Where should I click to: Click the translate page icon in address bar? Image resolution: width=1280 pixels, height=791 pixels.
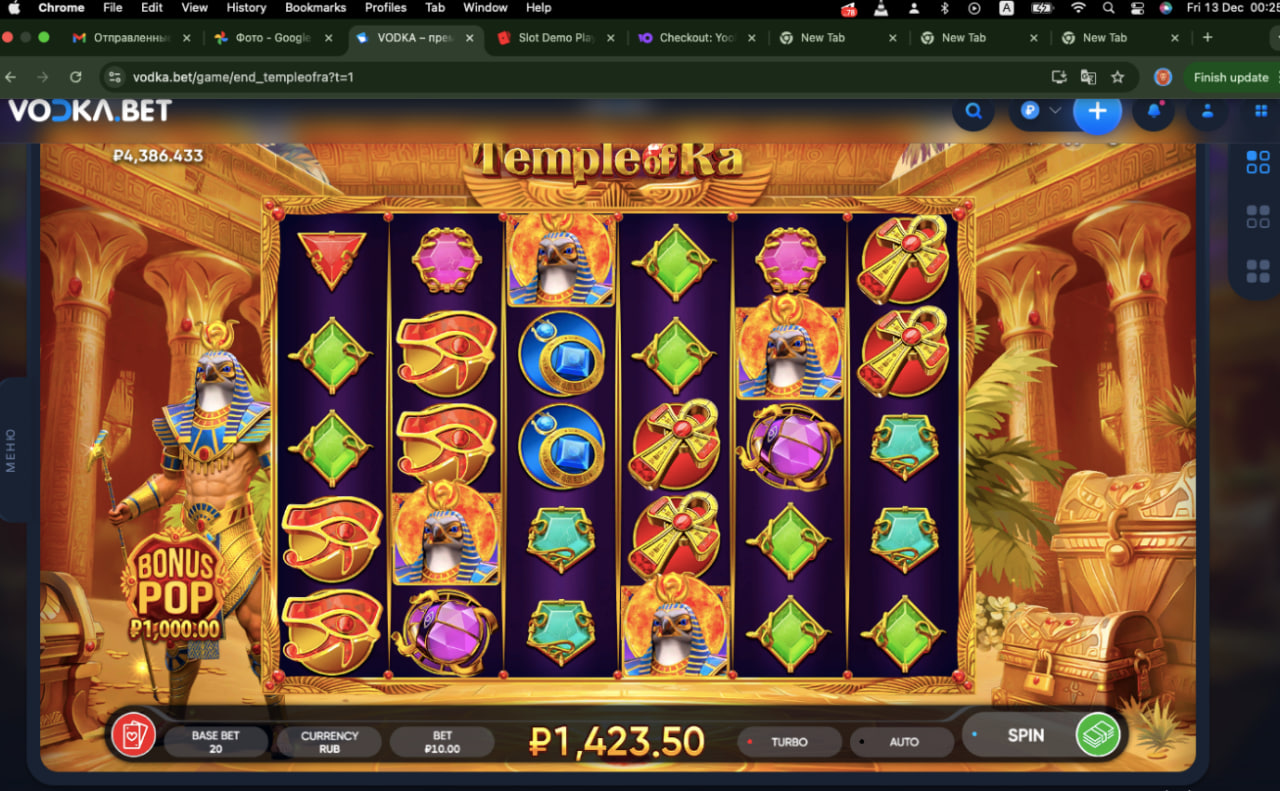(x=1088, y=77)
